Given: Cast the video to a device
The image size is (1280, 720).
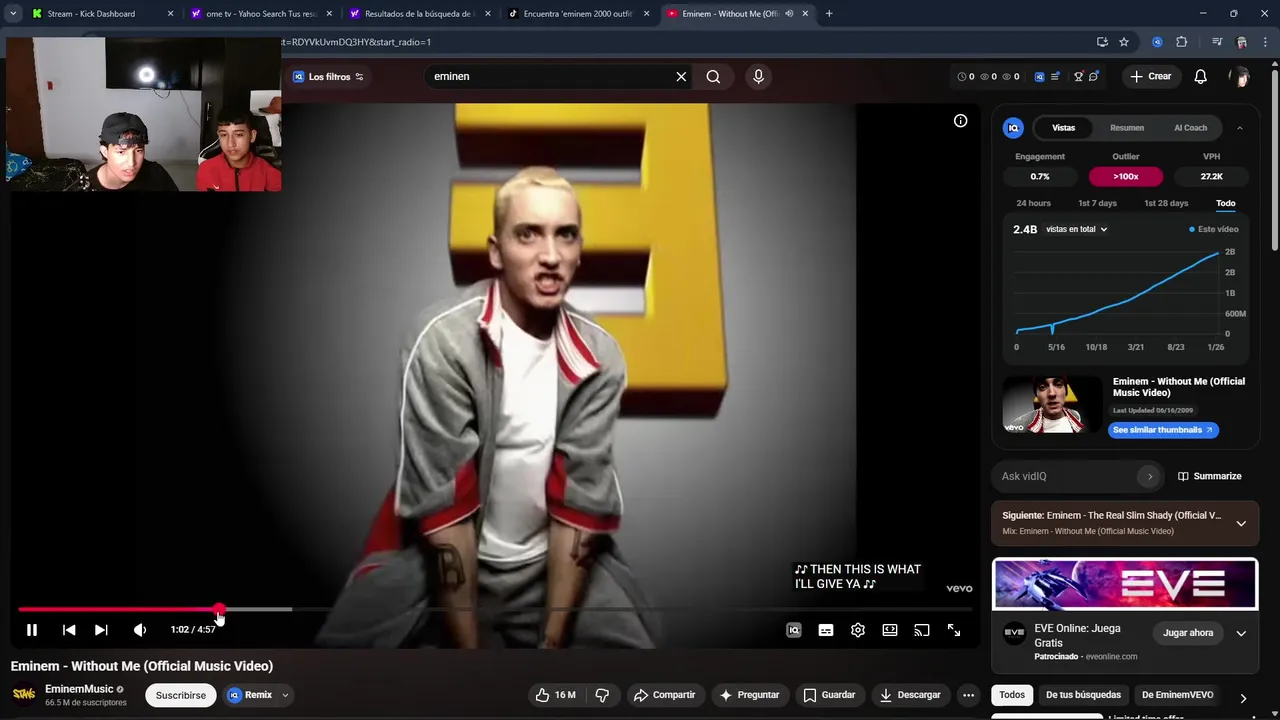Looking at the screenshot, I should click(922, 630).
